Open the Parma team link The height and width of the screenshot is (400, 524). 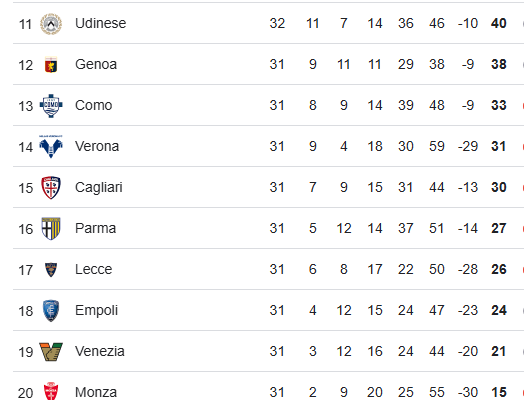click(96, 228)
